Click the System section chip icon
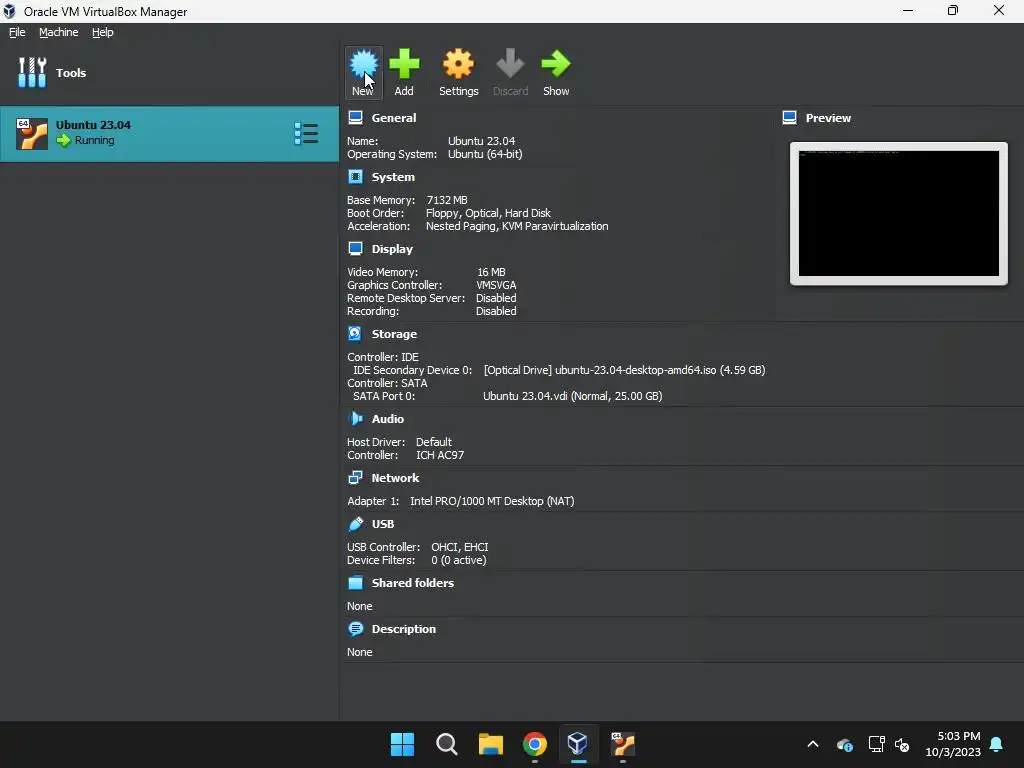The image size is (1024, 768). pos(355,177)
